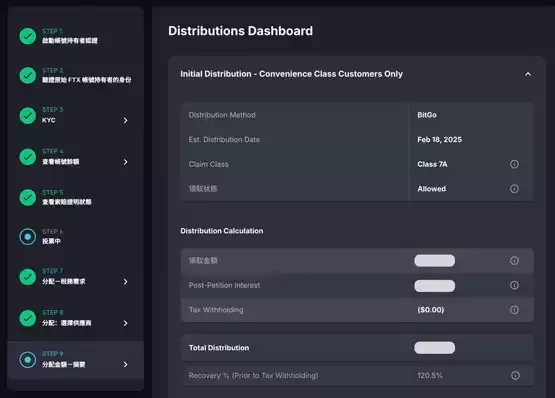Click the Class 7A info icon
Viewport: 555px width, 398px height.
(514, 164)
